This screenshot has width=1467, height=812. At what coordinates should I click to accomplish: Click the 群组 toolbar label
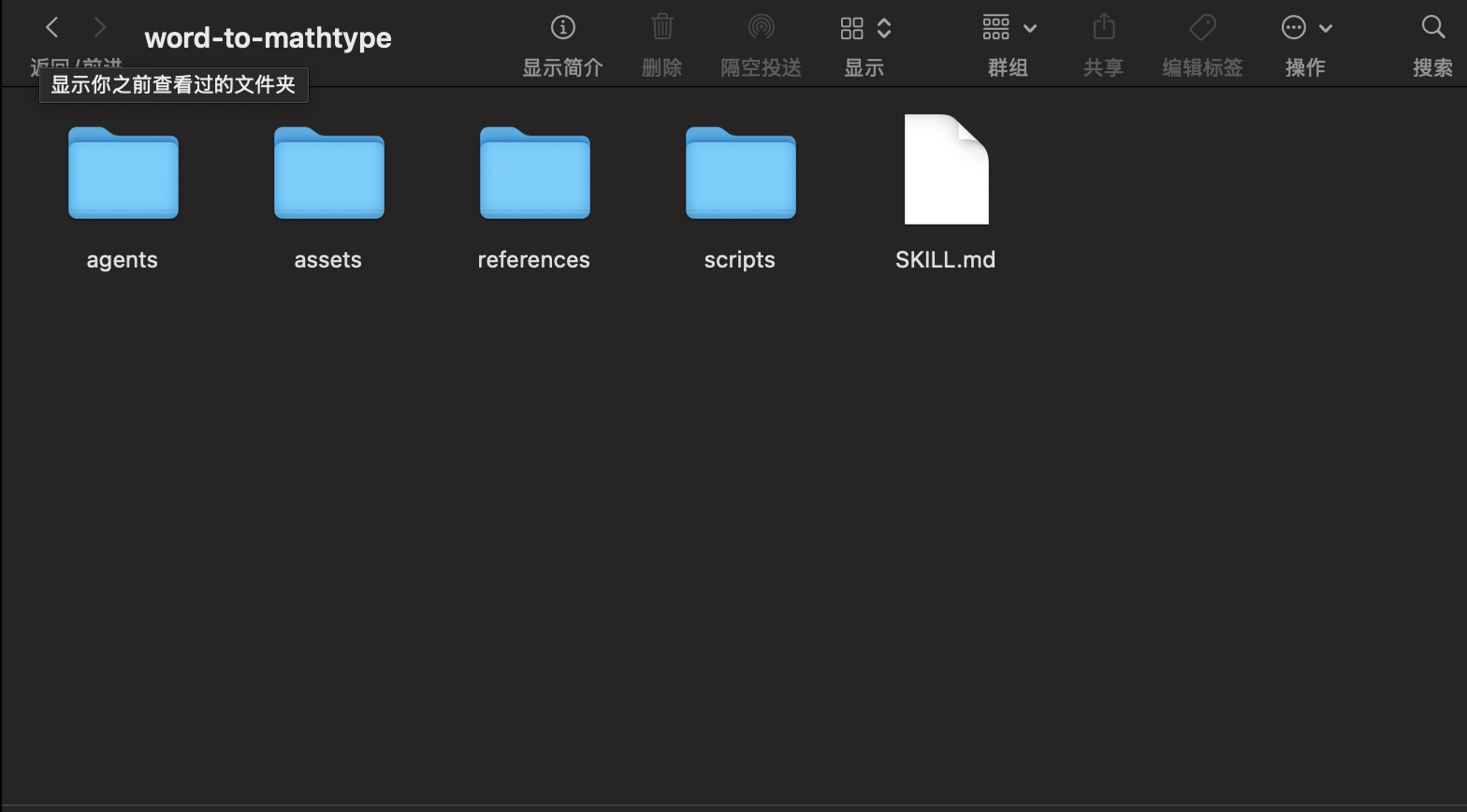click(x=1009, y=67)
